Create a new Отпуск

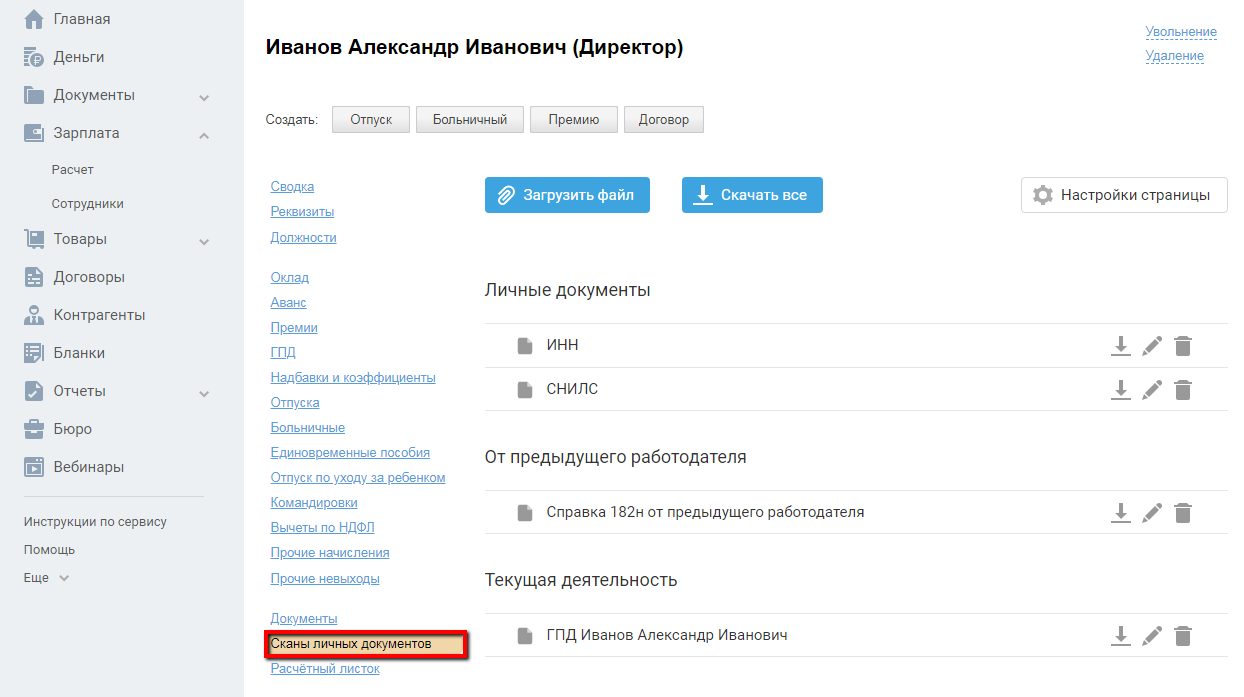pyautogui.click(x=371, y=120)
